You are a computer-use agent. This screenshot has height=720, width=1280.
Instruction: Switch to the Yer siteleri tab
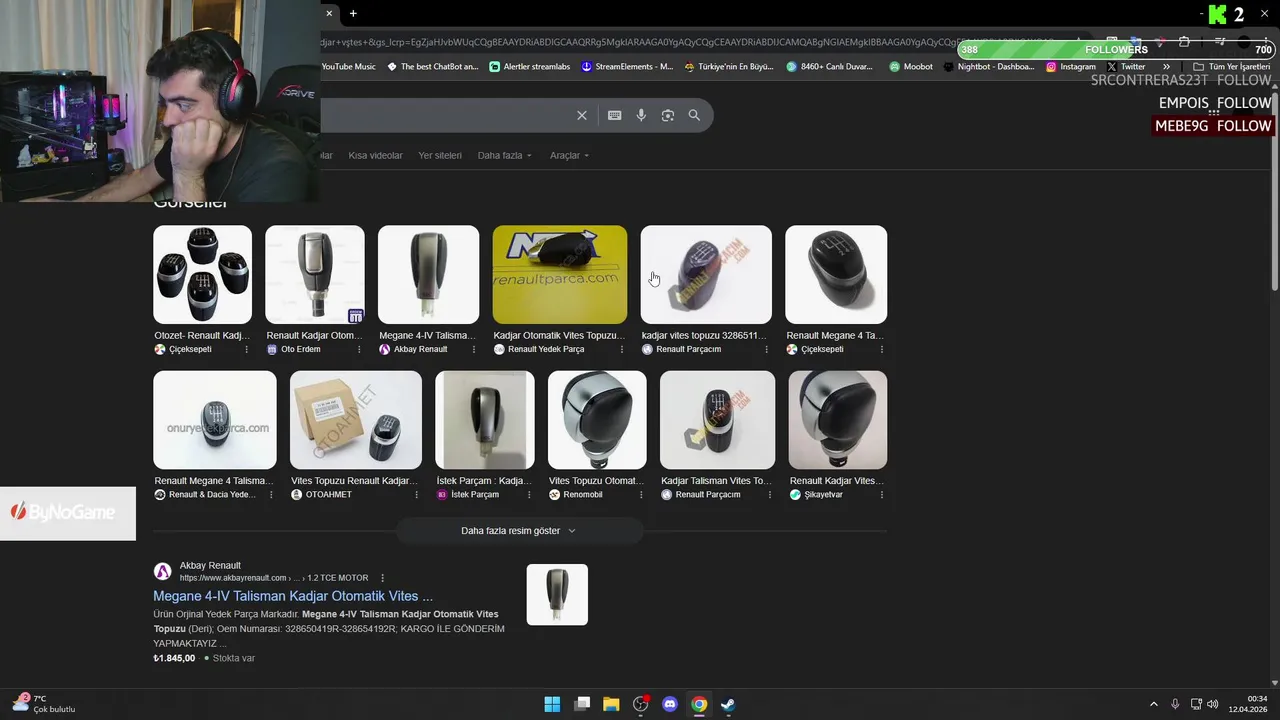point(440,155)
